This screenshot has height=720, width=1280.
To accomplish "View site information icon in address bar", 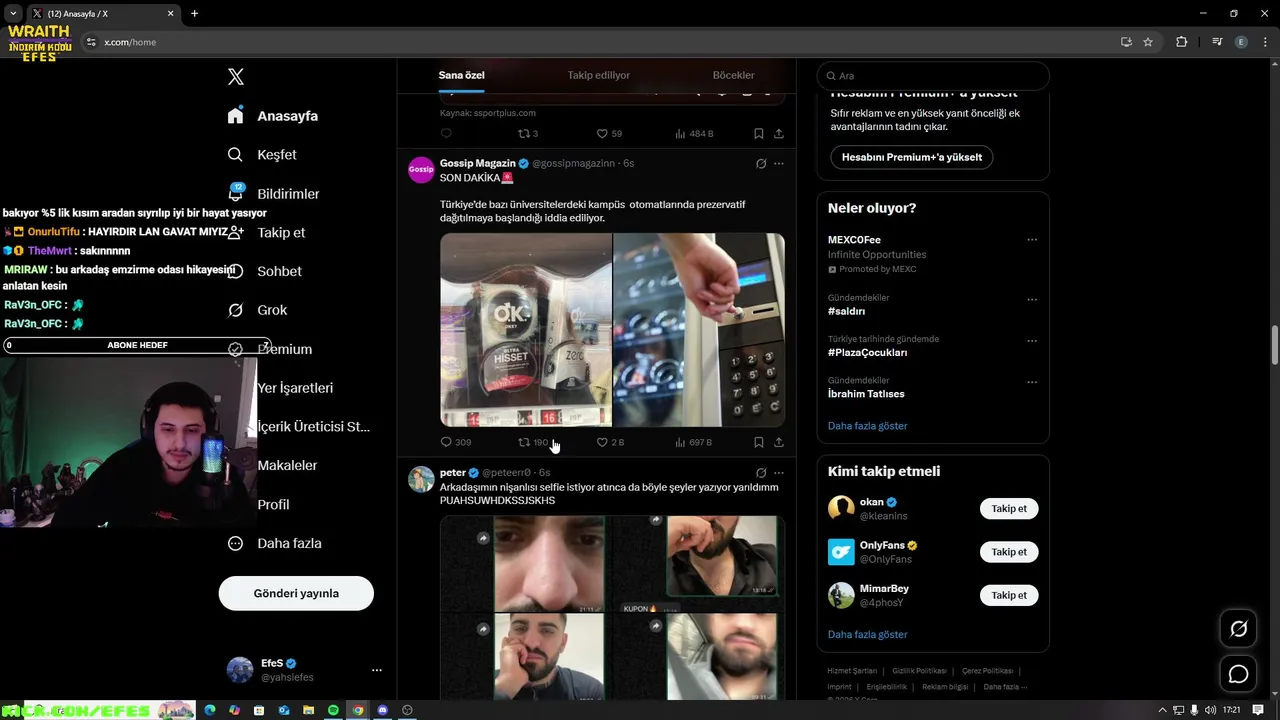I will [x=91, y=42].
